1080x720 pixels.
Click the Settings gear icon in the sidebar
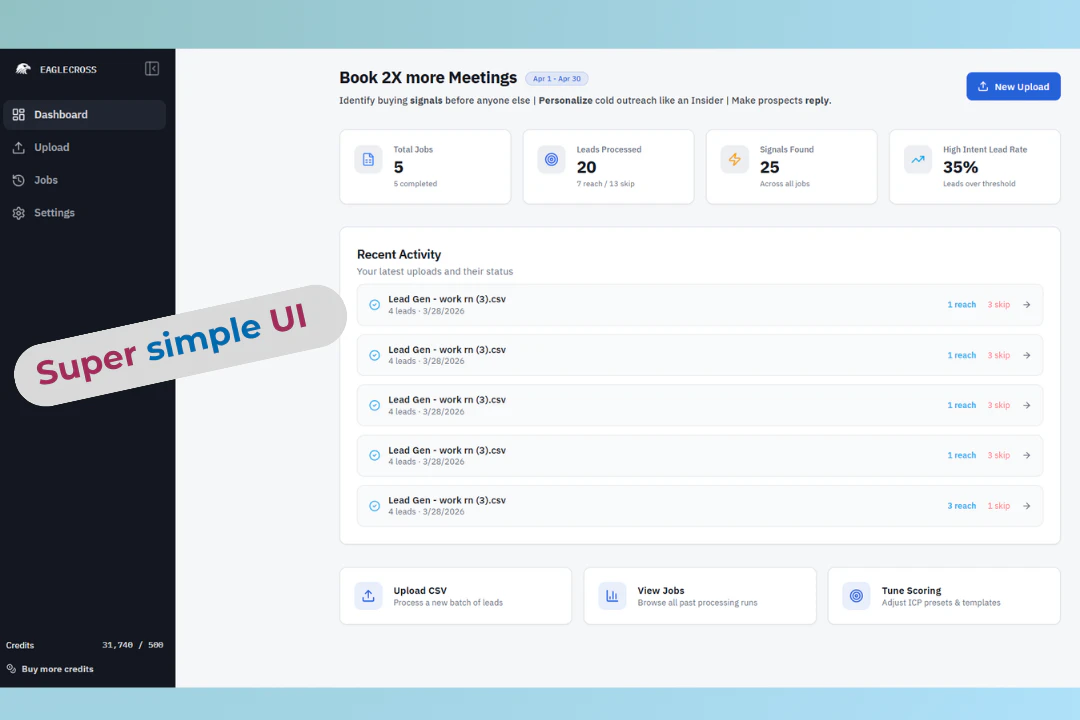pos(19,213)
